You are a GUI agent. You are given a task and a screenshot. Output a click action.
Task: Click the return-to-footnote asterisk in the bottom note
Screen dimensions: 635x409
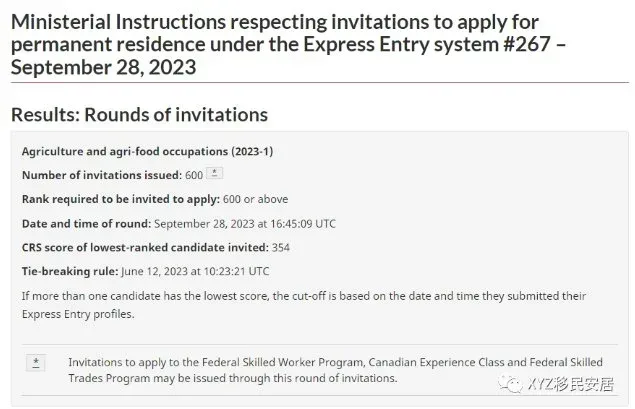(36, 363)
